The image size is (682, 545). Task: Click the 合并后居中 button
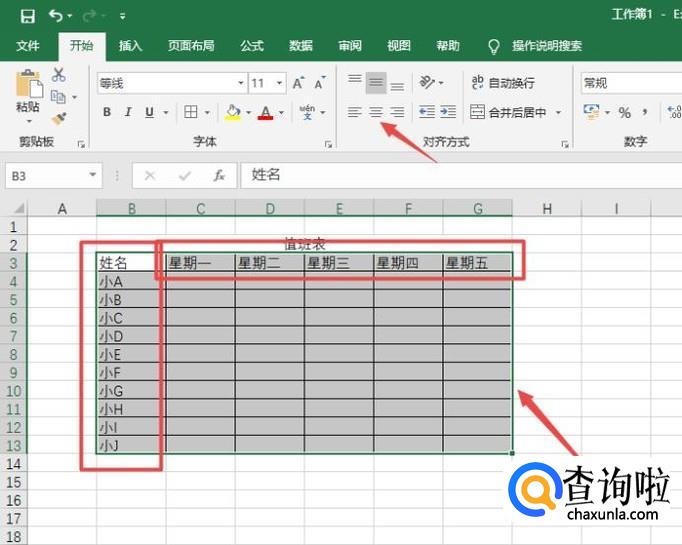click(508, 113)
